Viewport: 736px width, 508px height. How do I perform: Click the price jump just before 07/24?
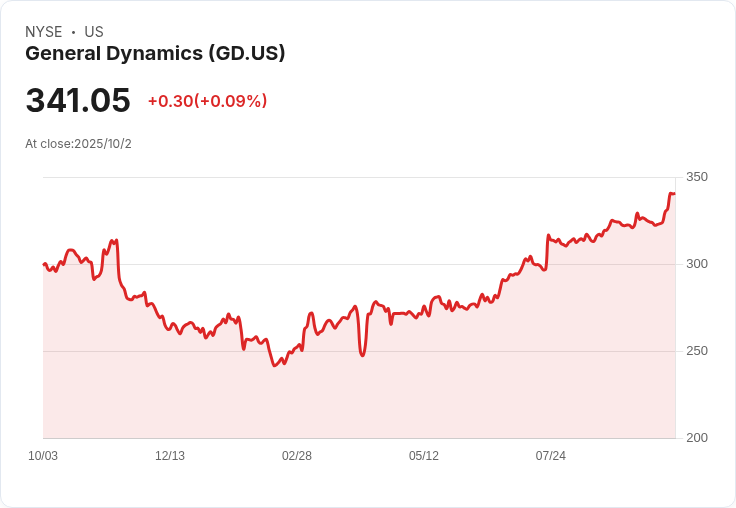click(x=548, y=237)
